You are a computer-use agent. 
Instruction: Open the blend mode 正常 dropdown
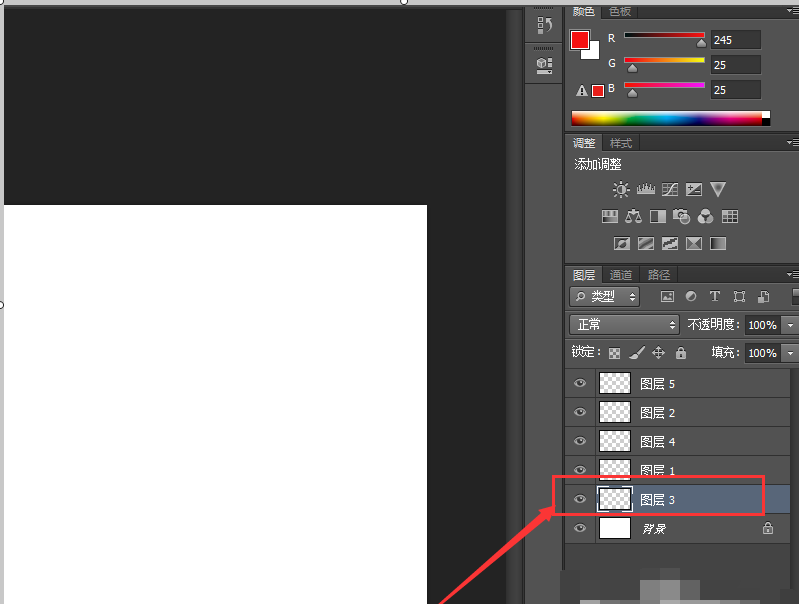624,325
